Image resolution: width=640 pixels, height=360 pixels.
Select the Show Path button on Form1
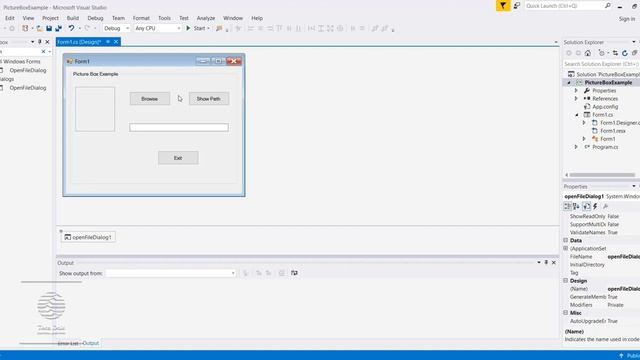tap(209, 99)
